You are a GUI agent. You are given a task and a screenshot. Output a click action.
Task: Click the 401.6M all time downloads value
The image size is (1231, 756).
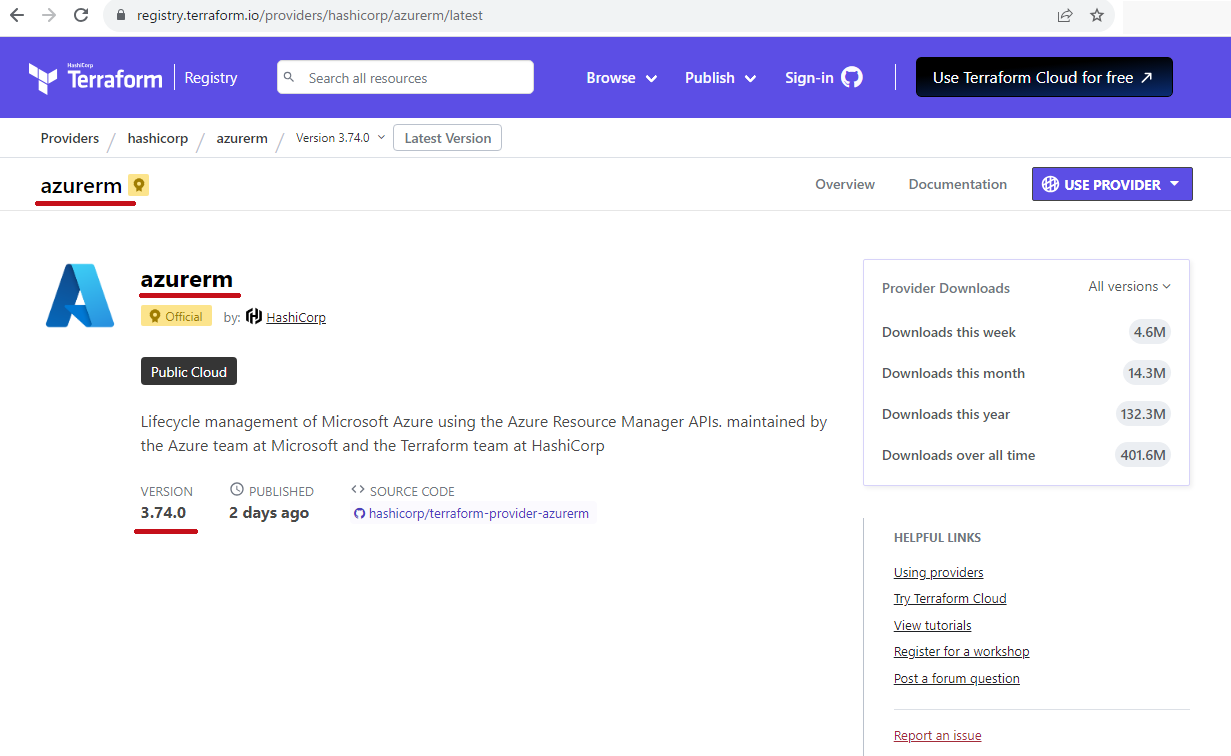1143,455
